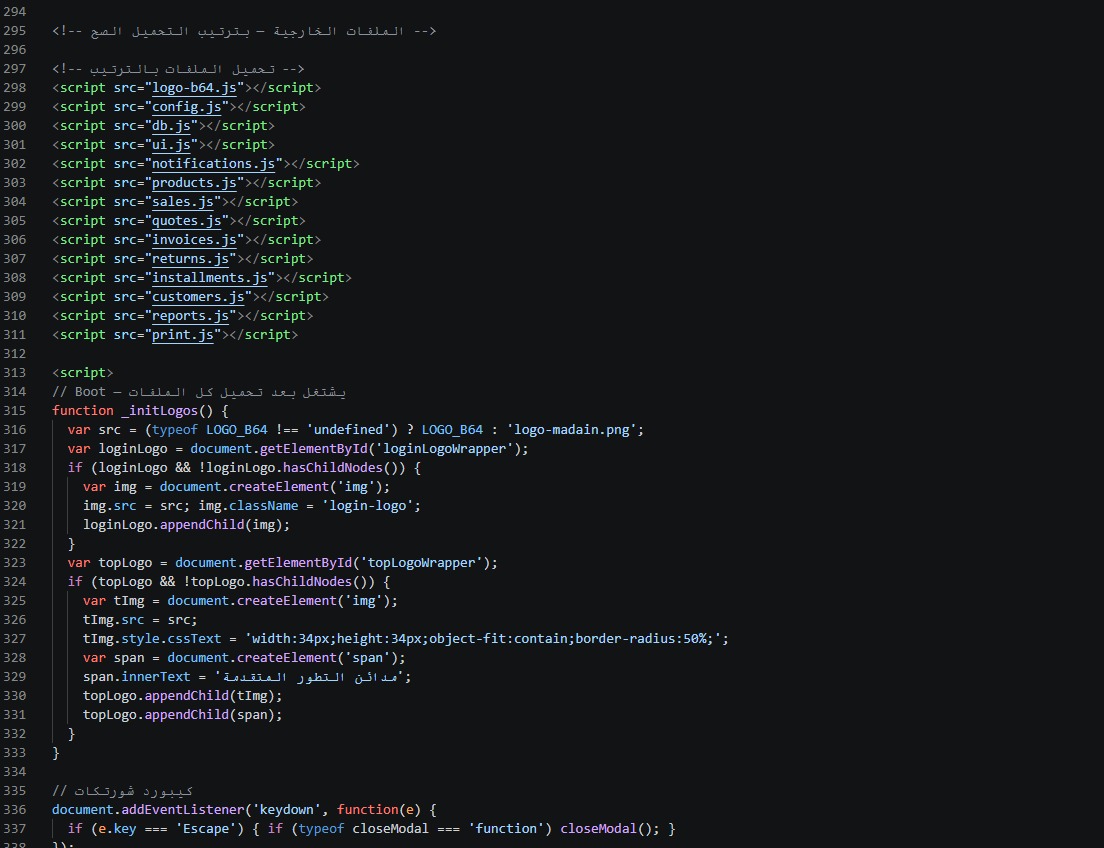Viewport: 1104px width, 848px height.
Task: Follow the db.js source link
Action: (x=171, y=126)
